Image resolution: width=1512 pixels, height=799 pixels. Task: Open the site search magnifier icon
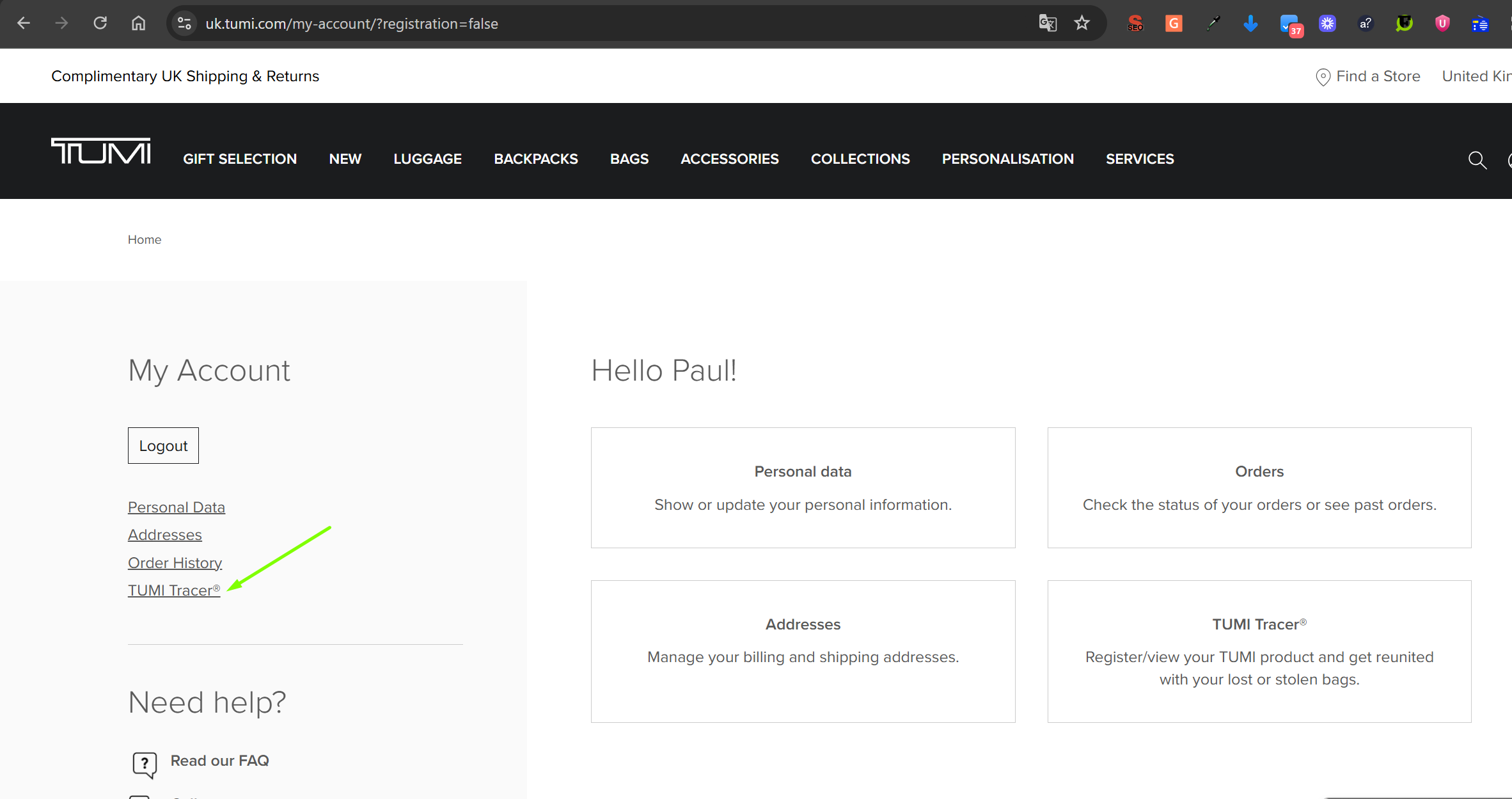(x=1477, y=160)
